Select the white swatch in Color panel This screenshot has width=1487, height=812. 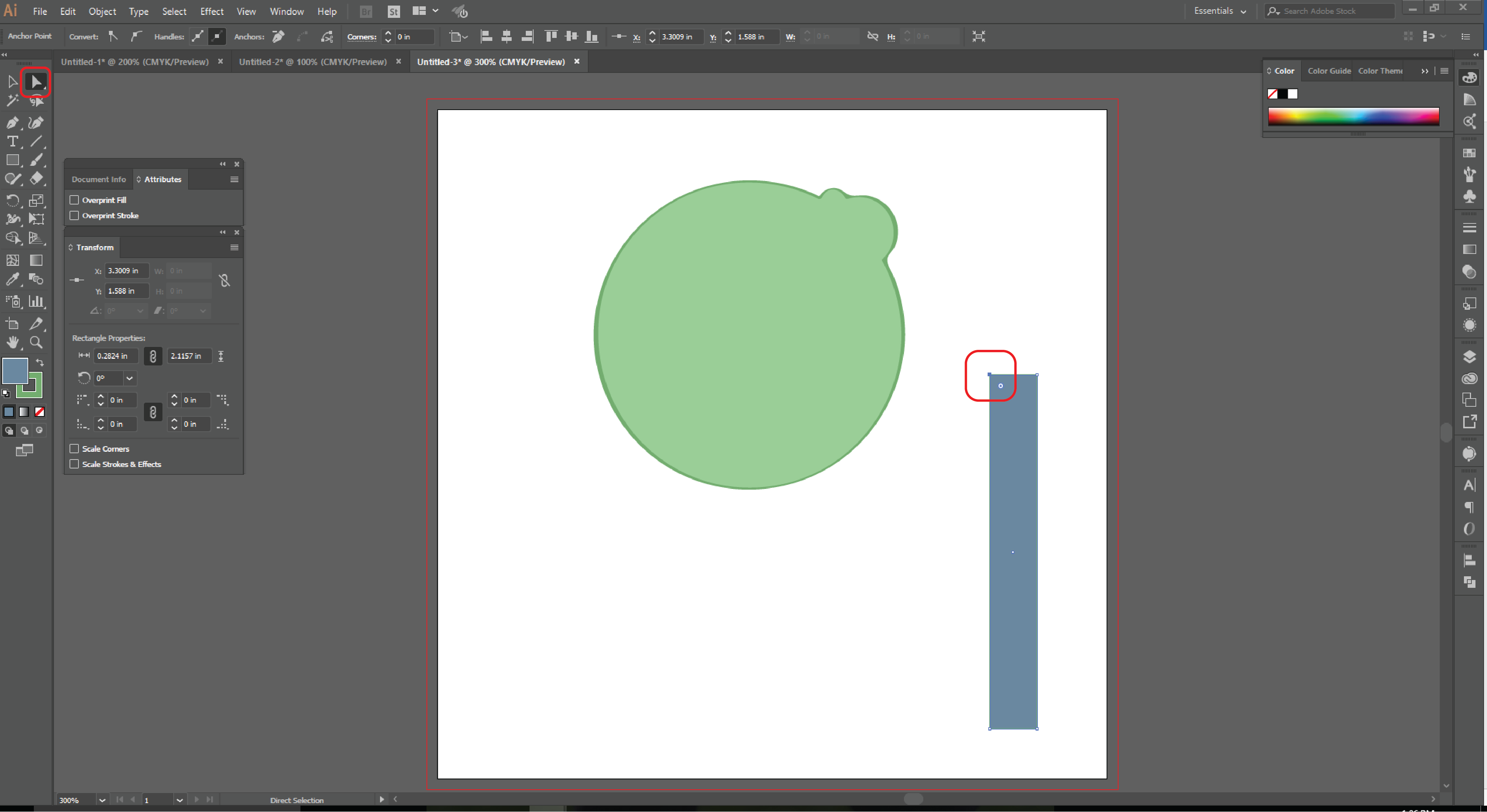click(x=1293, y=94)
